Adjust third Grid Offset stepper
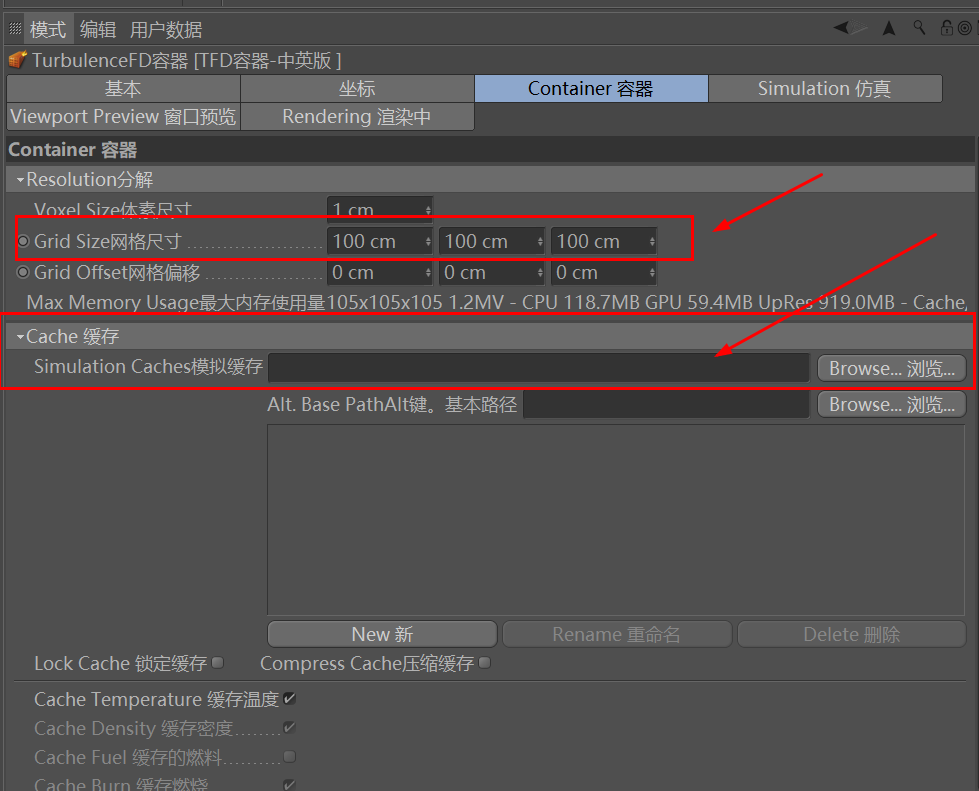The height and width of the screenshot is (791, 979). [x=652, y=272]
